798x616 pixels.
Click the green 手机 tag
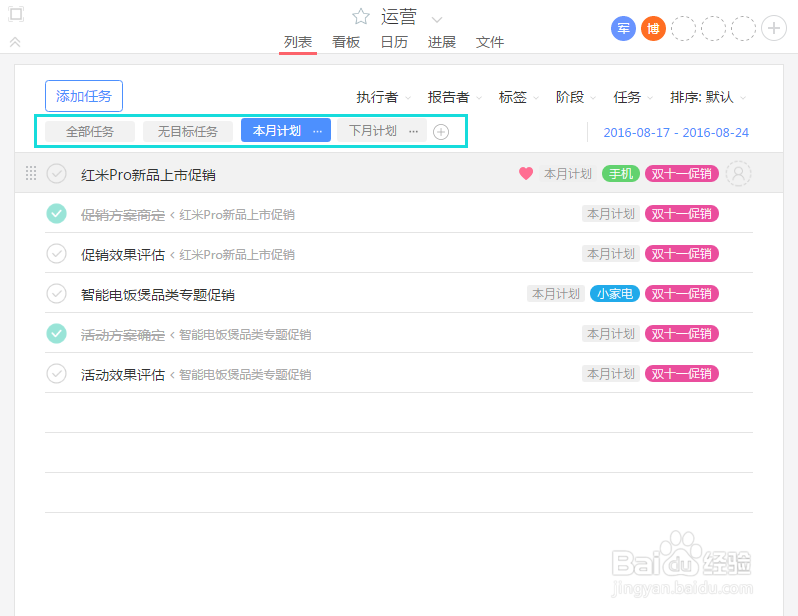(x=620, y=174)
